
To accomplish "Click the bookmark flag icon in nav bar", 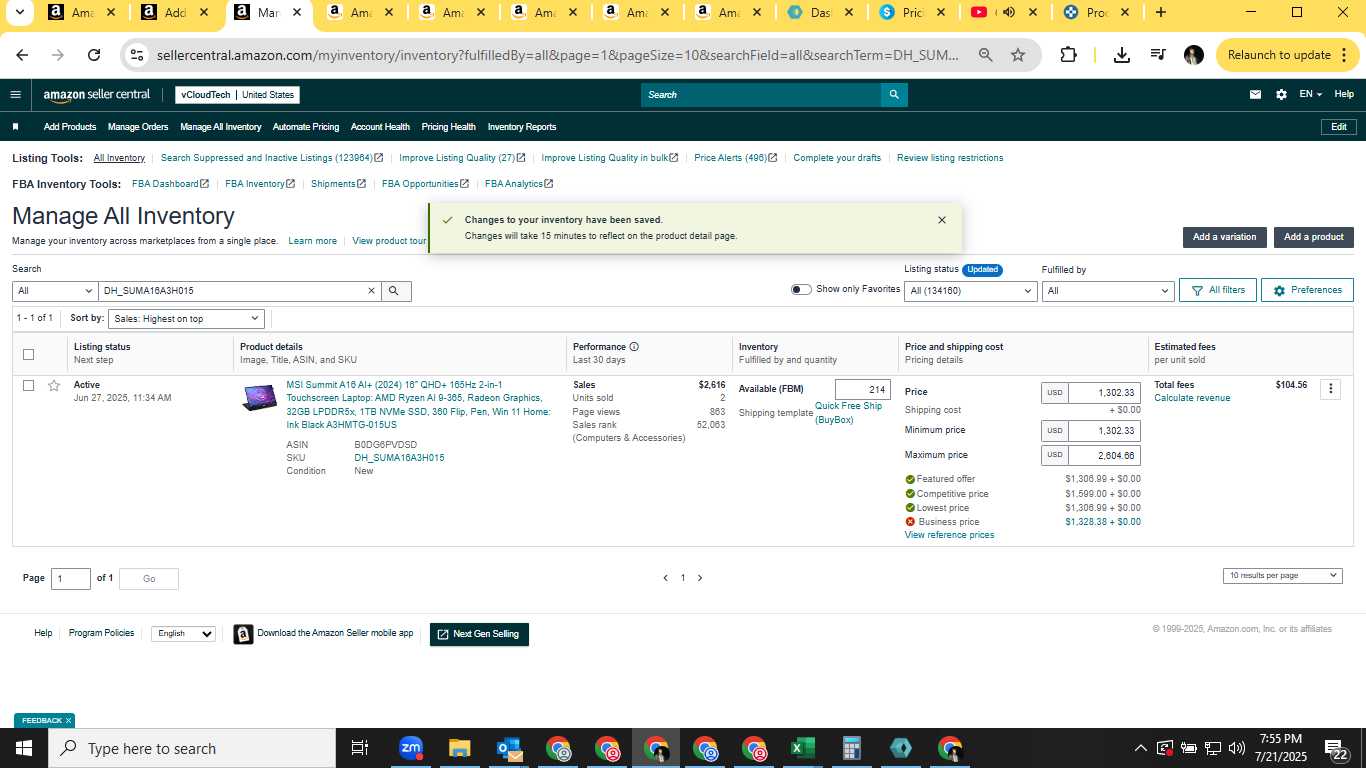I will point(15,127).
